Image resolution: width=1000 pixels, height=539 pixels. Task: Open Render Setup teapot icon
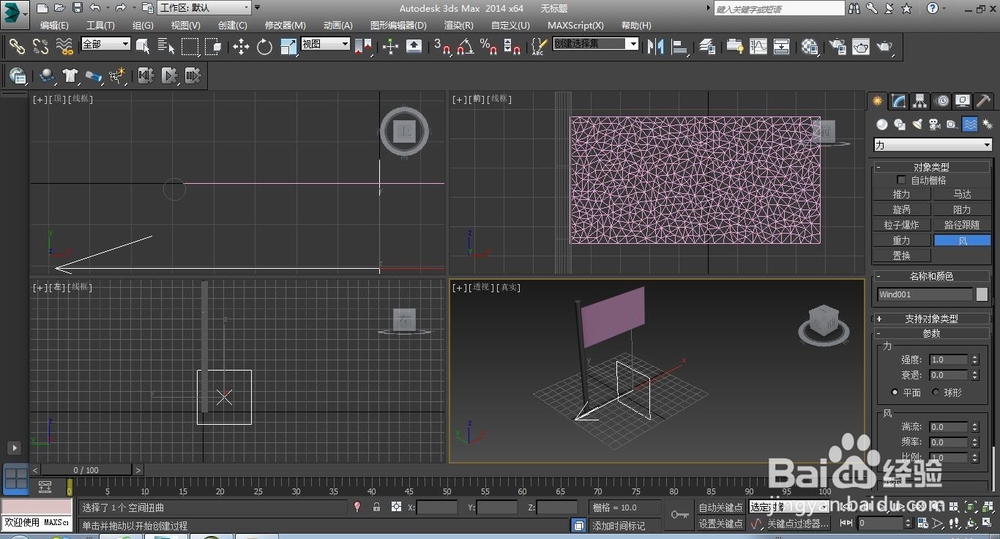coord(837,46)
